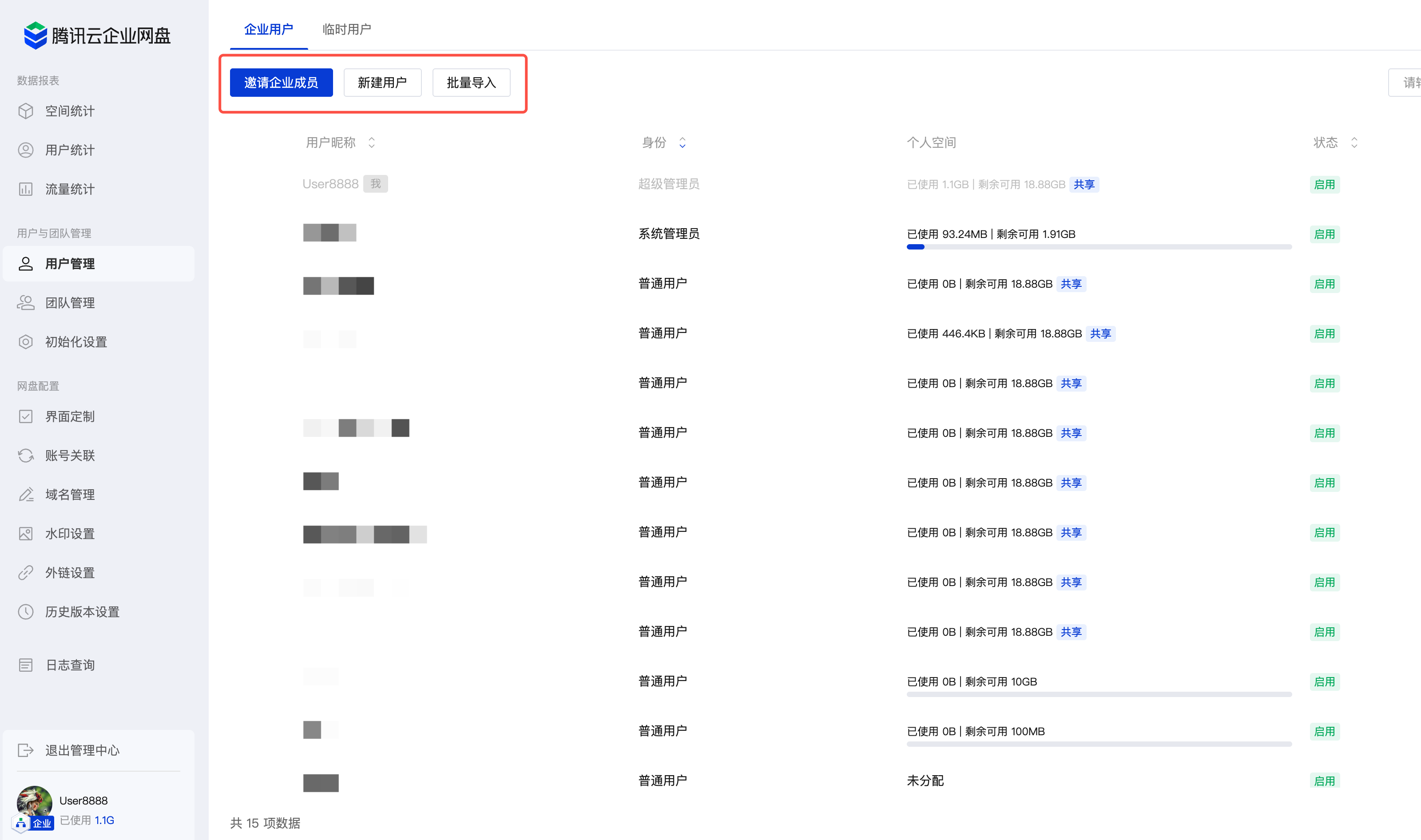This screenshot has height=840, width=1421.
Task: Click the 空间统计 cube icon
Action: point(25,111)
